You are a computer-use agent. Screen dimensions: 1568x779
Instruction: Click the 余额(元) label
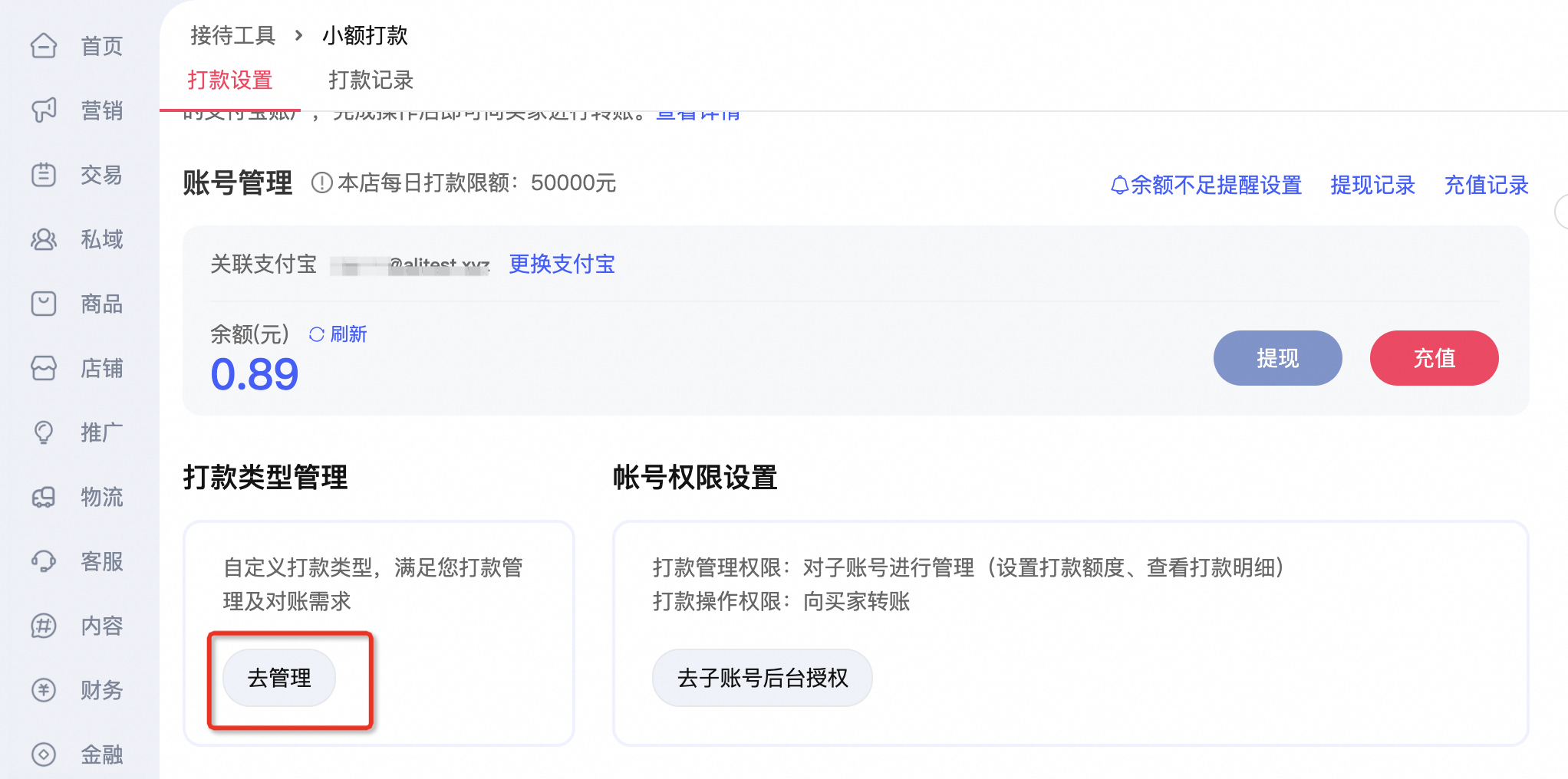250,334
